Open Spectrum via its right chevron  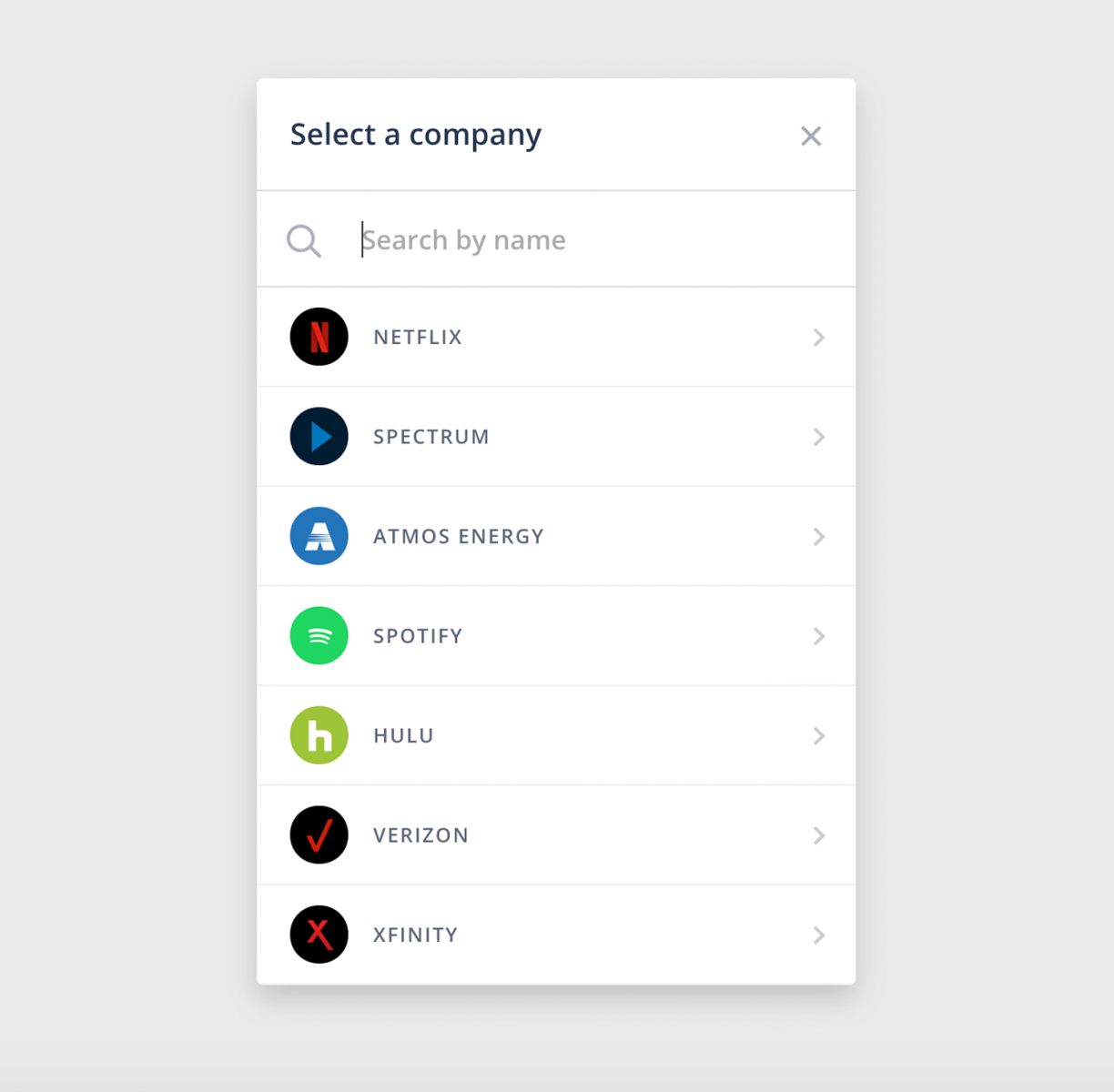(819, 437)
